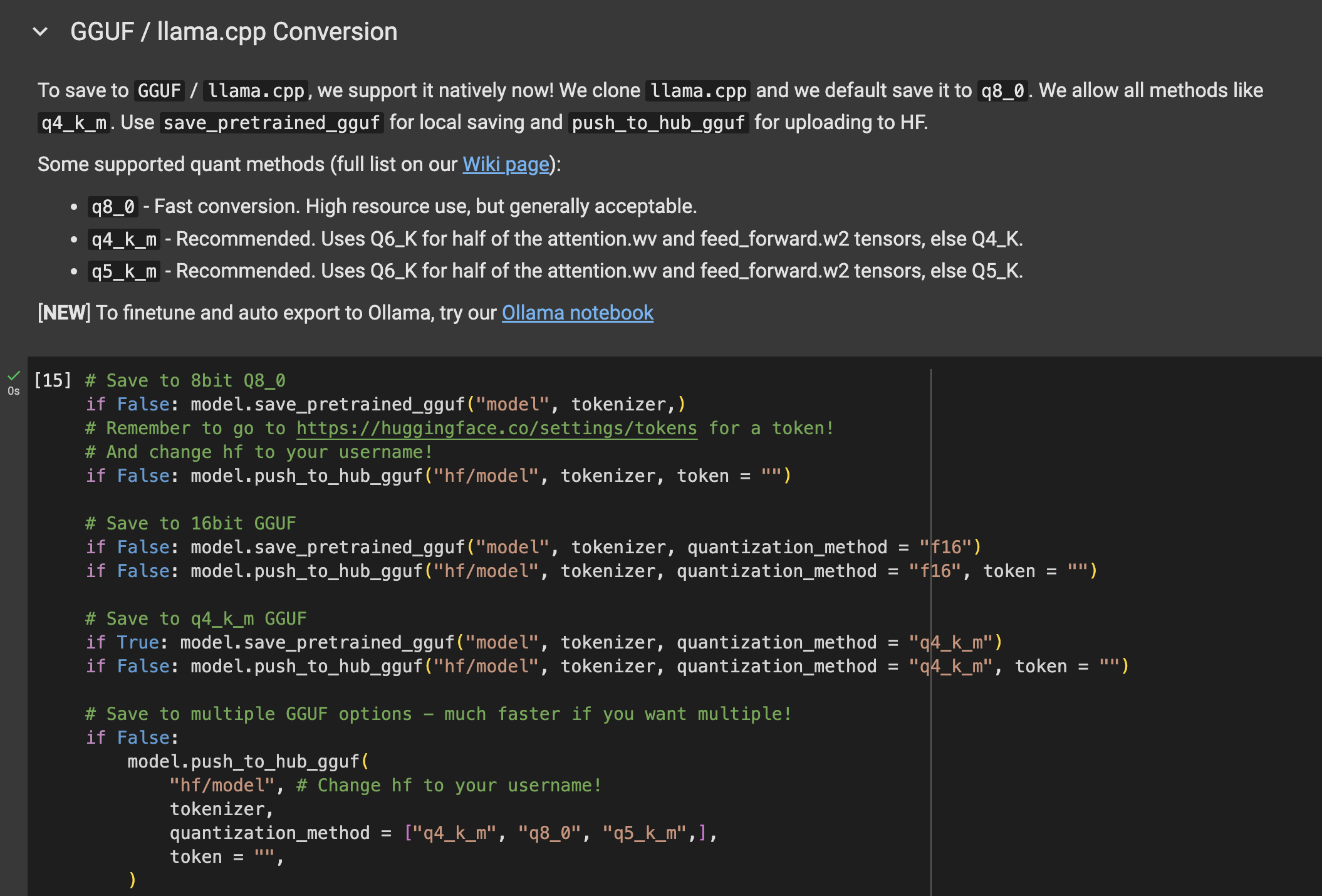Image resolution: width=1322 pixels, height=896 pixels.
Task: Click the [15] cell execution counter
Action: click(x=53, y=380)
